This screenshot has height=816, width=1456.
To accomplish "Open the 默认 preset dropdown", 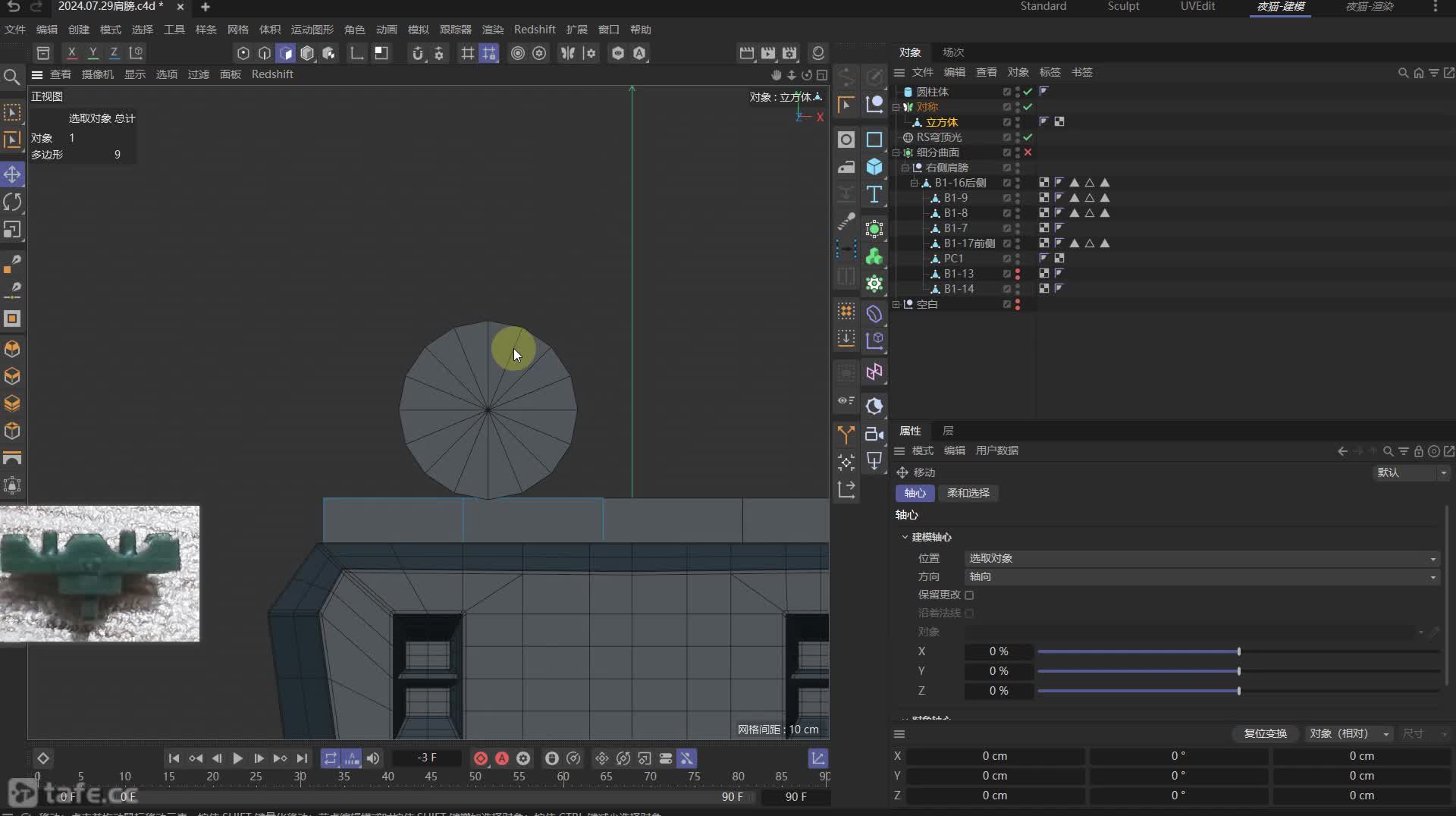I will [x=1412, y=472].
